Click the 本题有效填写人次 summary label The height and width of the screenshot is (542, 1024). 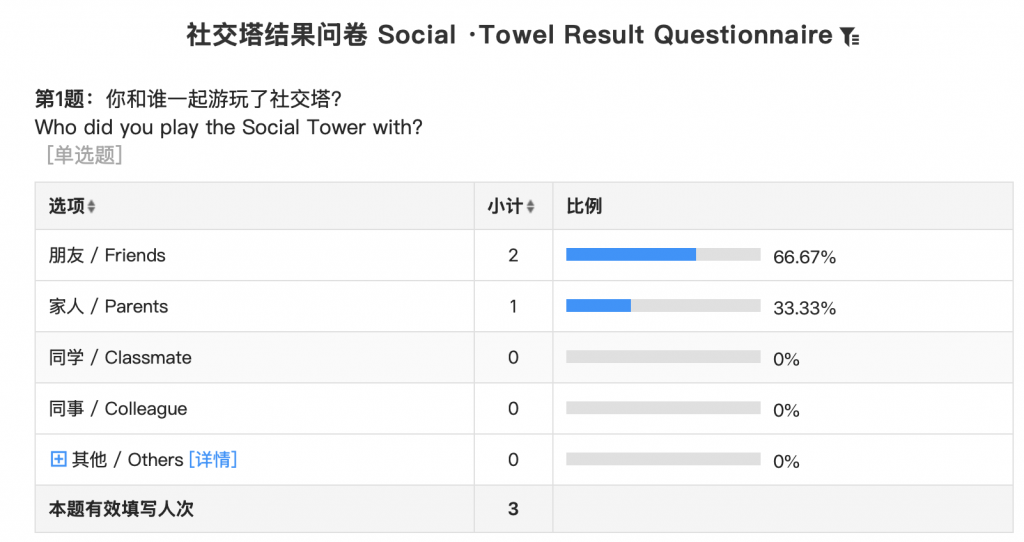pyautogui.click(x=121, y=509)
